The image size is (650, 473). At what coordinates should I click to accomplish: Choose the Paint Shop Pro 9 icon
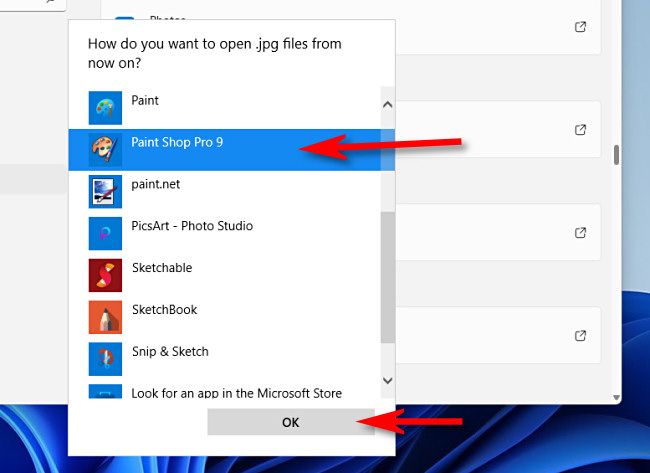point(105,150)
